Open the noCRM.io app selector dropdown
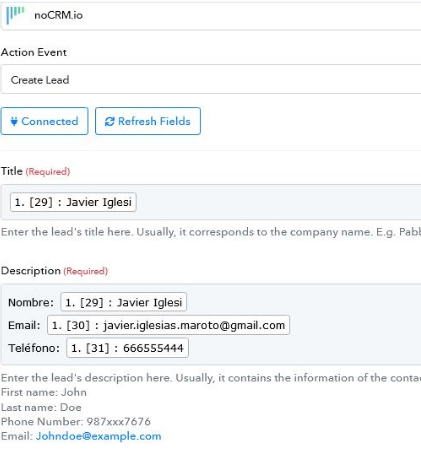 click(x=211, y=16)
